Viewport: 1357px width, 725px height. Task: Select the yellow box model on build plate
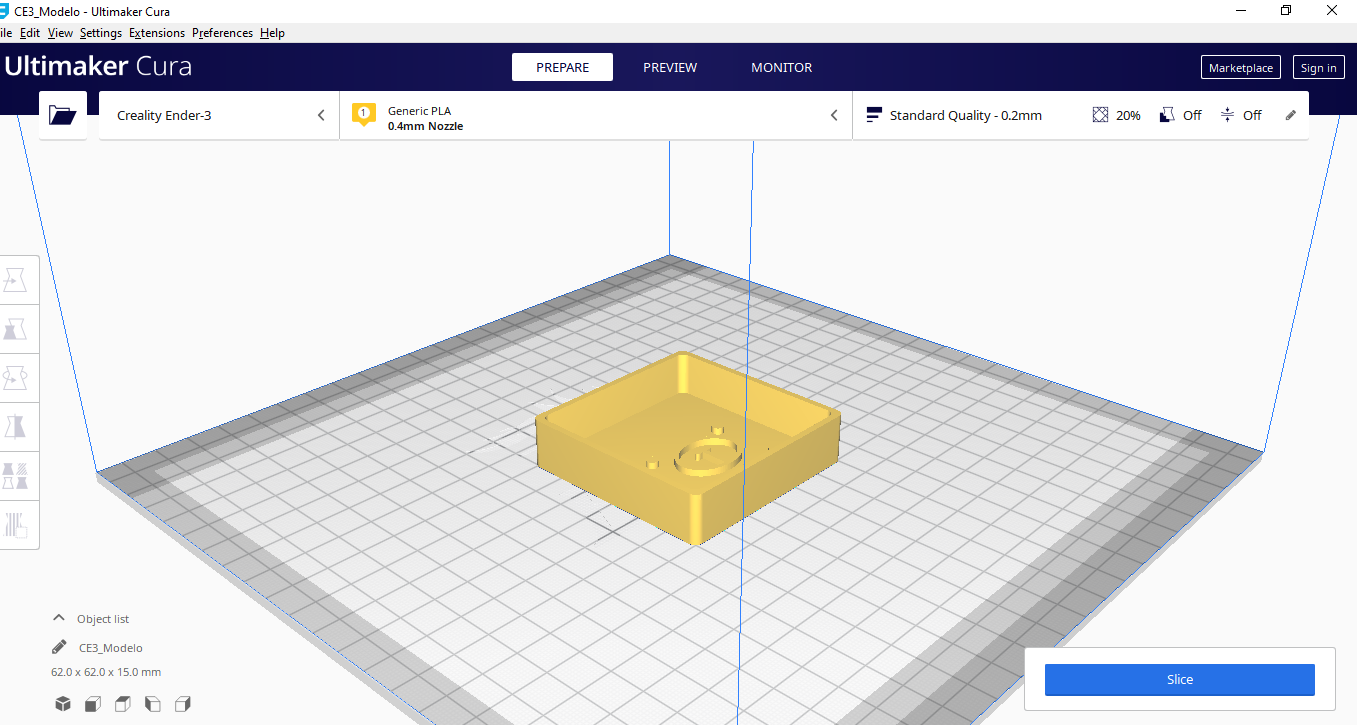pyautogui.click(x=687, y=447)
